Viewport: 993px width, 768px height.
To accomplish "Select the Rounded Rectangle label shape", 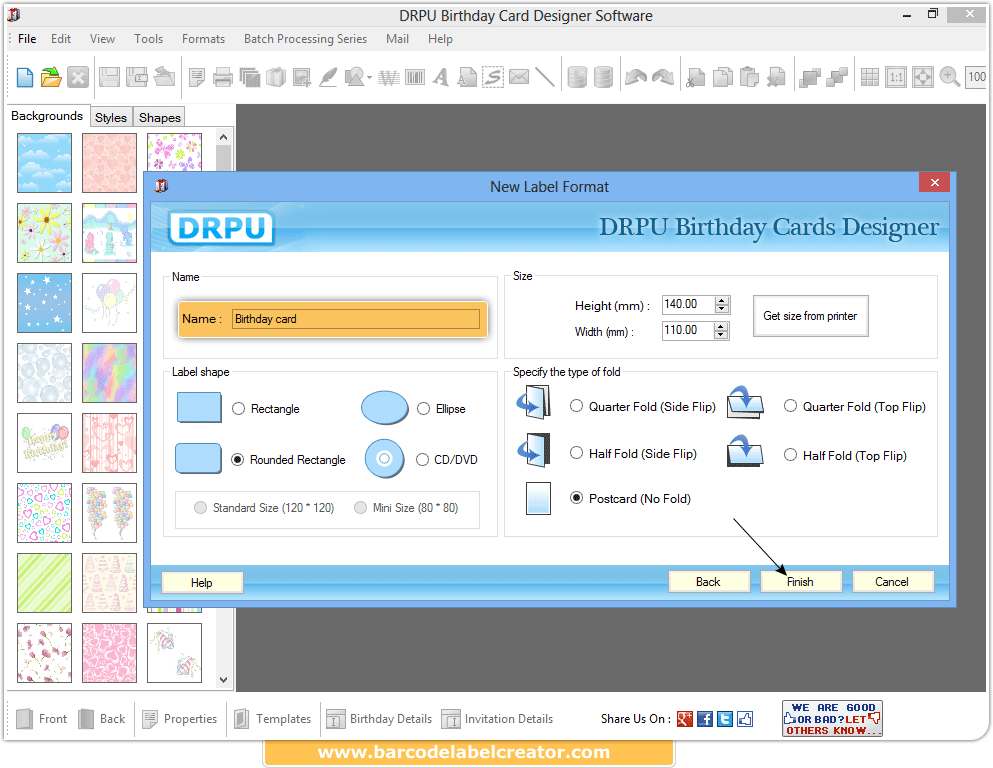I will [237, 459].
